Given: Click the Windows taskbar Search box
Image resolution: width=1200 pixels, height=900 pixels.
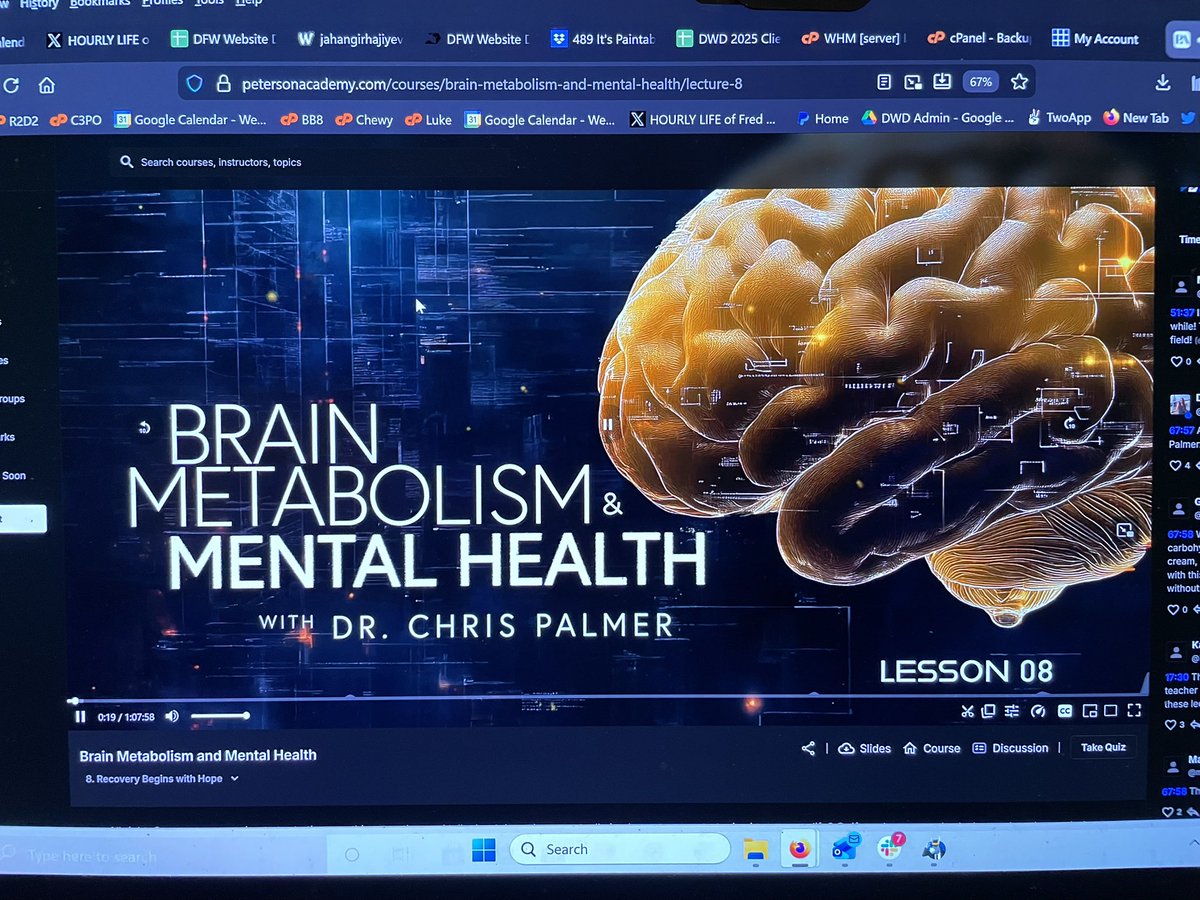Looking at the screenshot, I should point(619,850).
